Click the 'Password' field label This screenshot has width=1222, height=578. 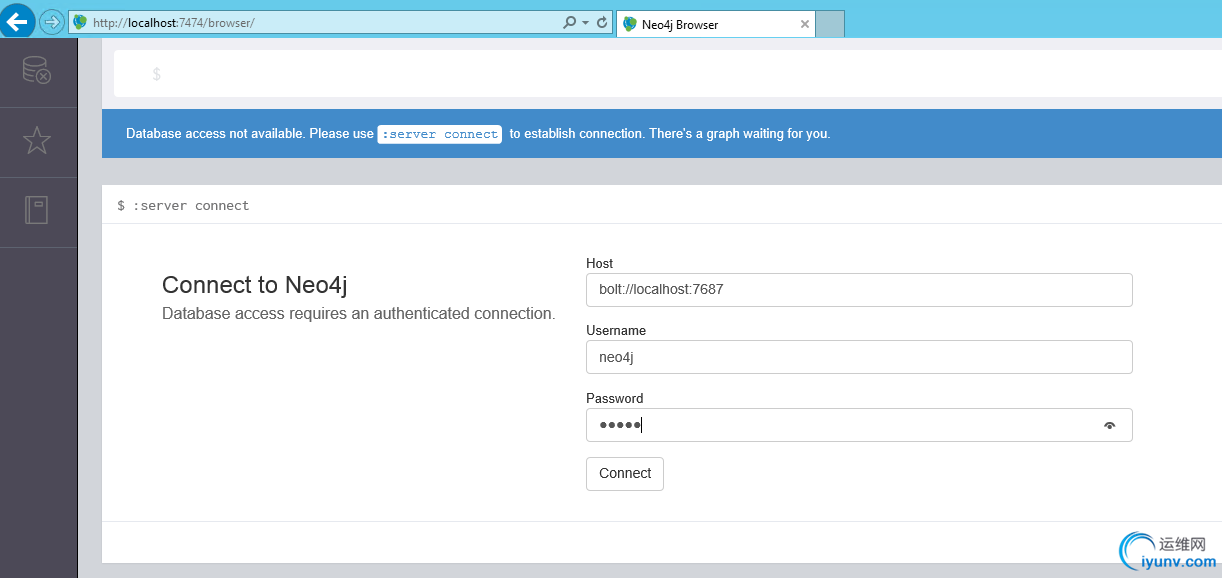coord(615,398)
